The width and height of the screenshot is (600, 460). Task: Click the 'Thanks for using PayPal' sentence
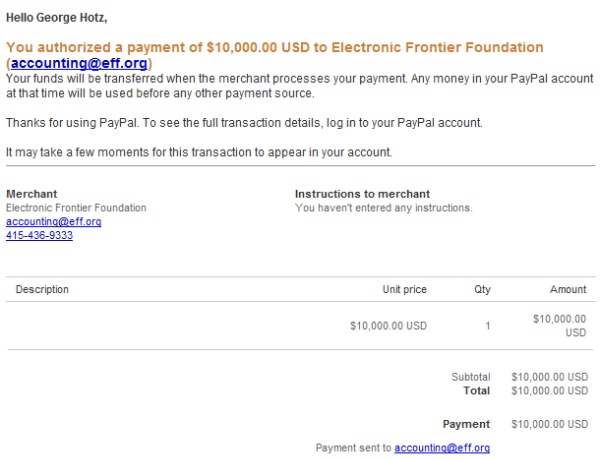coord(244,123)
